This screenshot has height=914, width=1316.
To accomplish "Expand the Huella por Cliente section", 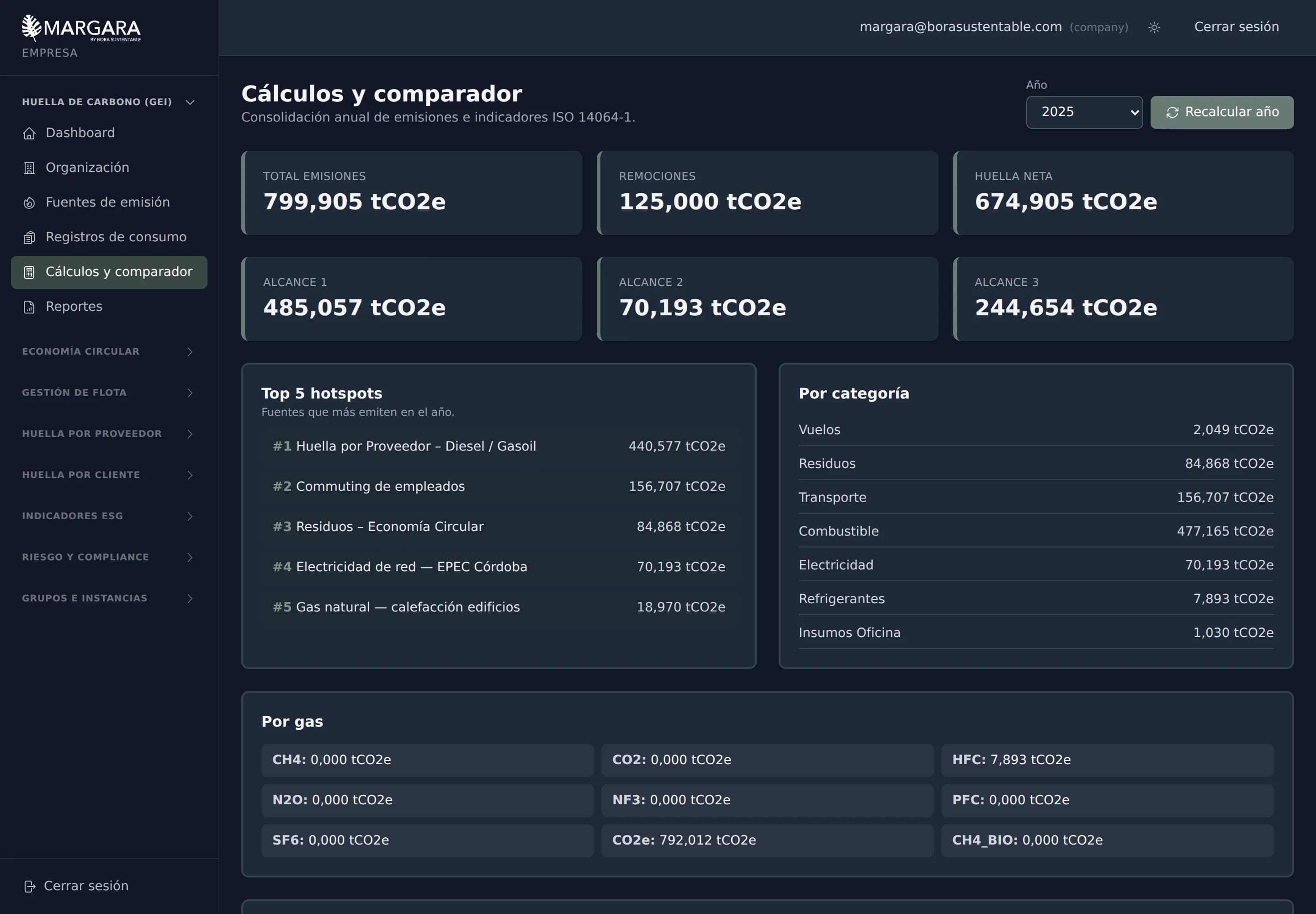I will point(109,475).
